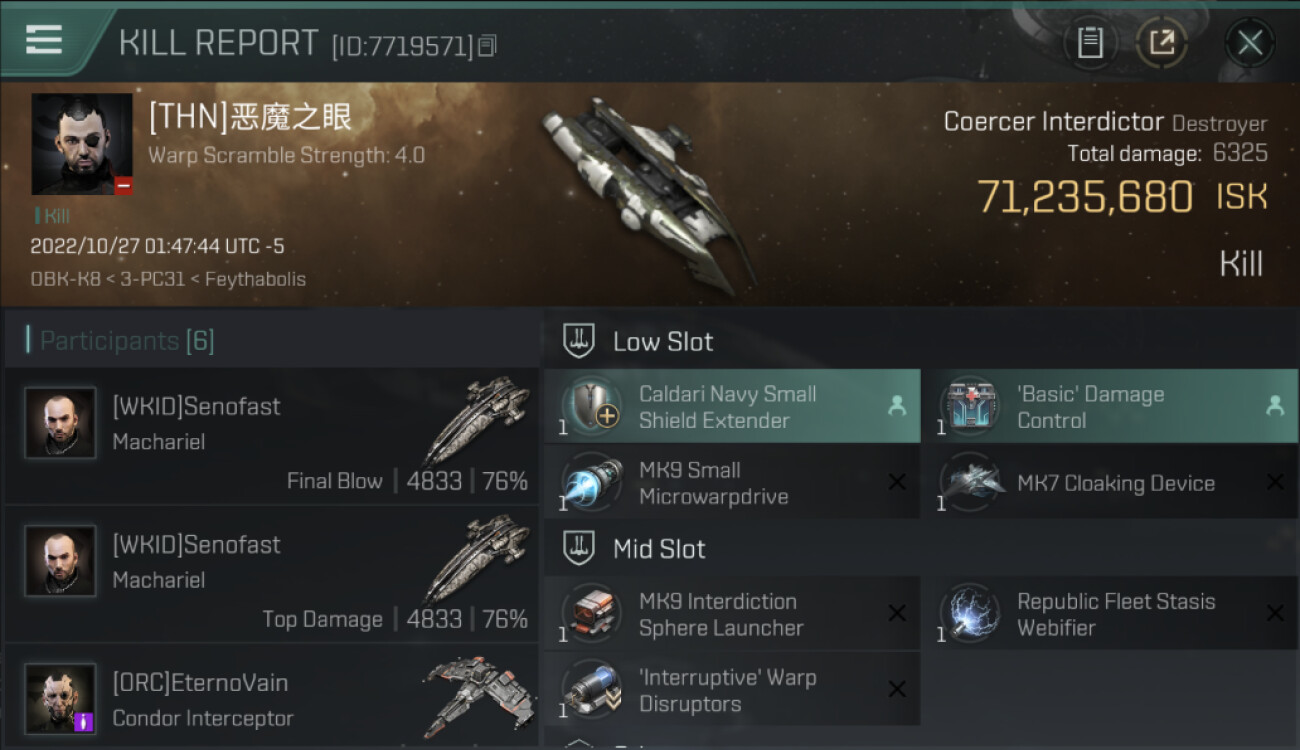Share the kill report externally
1300x750 pixels.
click(x=1161, y=42)
